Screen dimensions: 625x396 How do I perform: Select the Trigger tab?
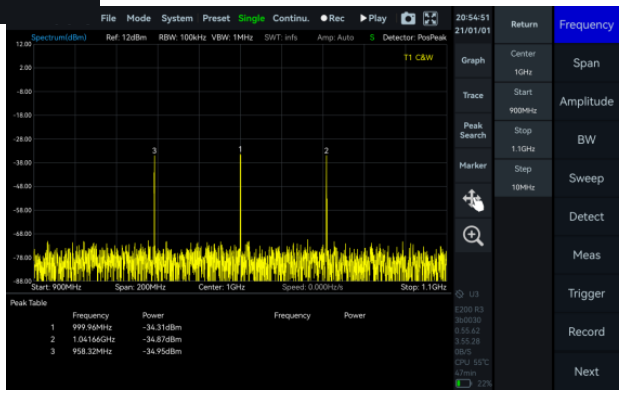click(586, 294)
